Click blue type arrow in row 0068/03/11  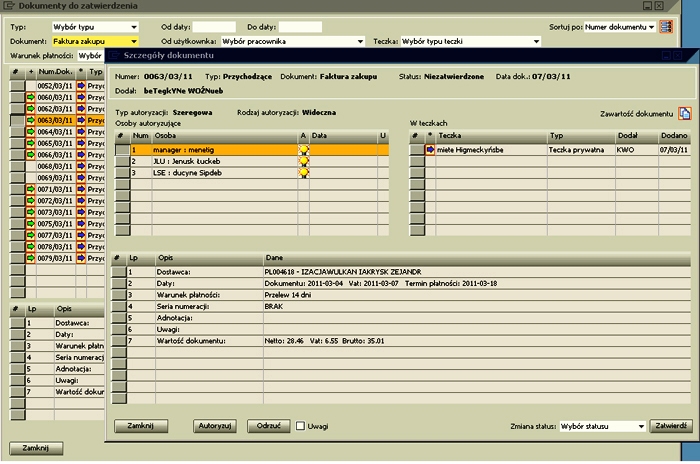tap(81, 166)
